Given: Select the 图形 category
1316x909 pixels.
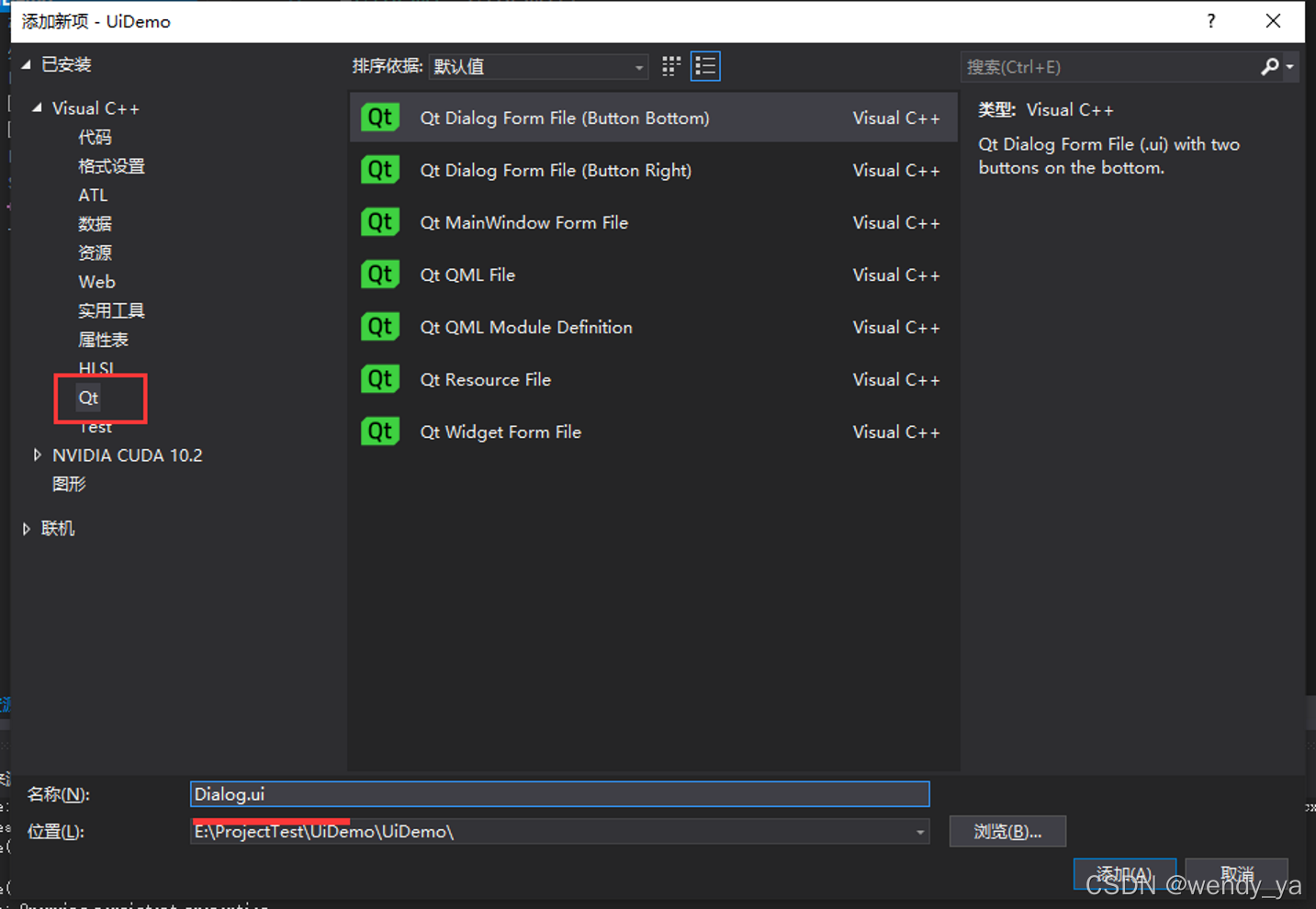Looking at the screenshot, I should [x=69, y=484].
